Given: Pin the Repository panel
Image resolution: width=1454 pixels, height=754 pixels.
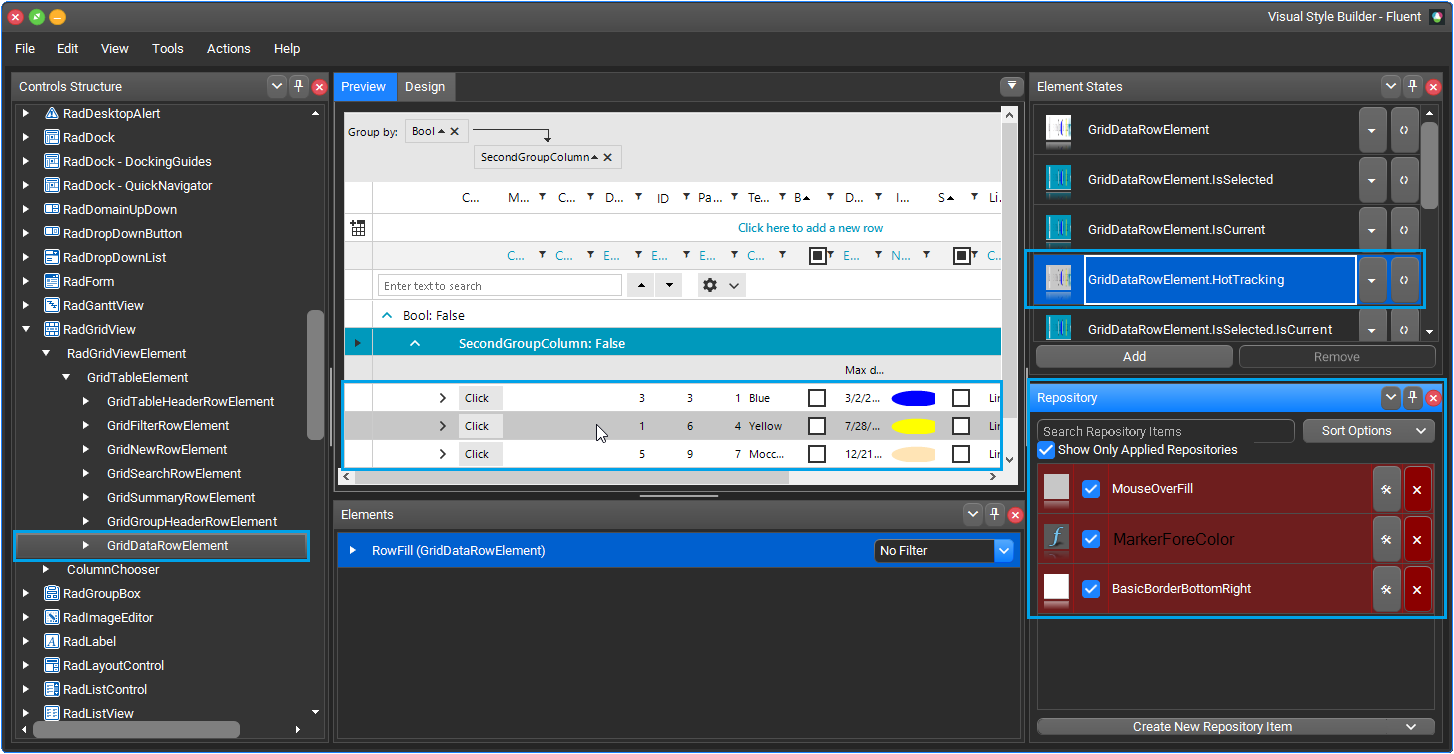Looking at the screenshot, I should pyautogui.click(x=1412, y=397).
